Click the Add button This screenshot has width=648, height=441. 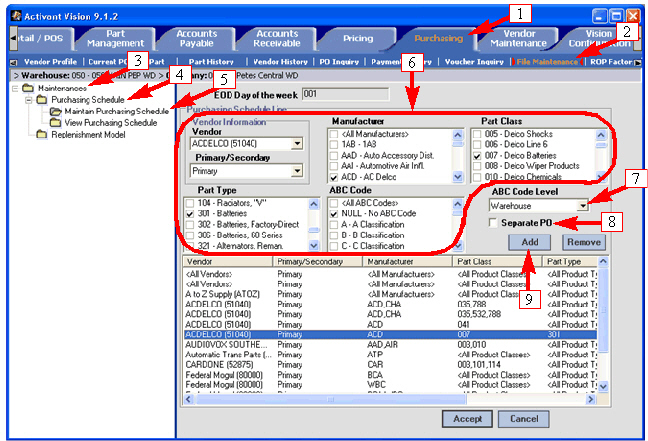click(x=529, y=242)
